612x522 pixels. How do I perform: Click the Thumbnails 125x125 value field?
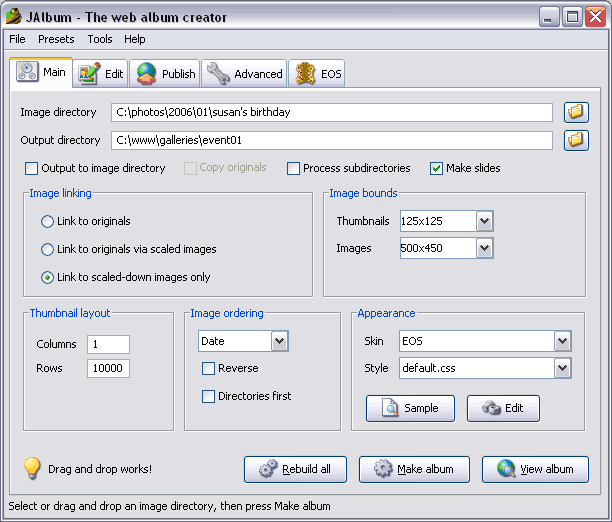click(x=438, y=221)
